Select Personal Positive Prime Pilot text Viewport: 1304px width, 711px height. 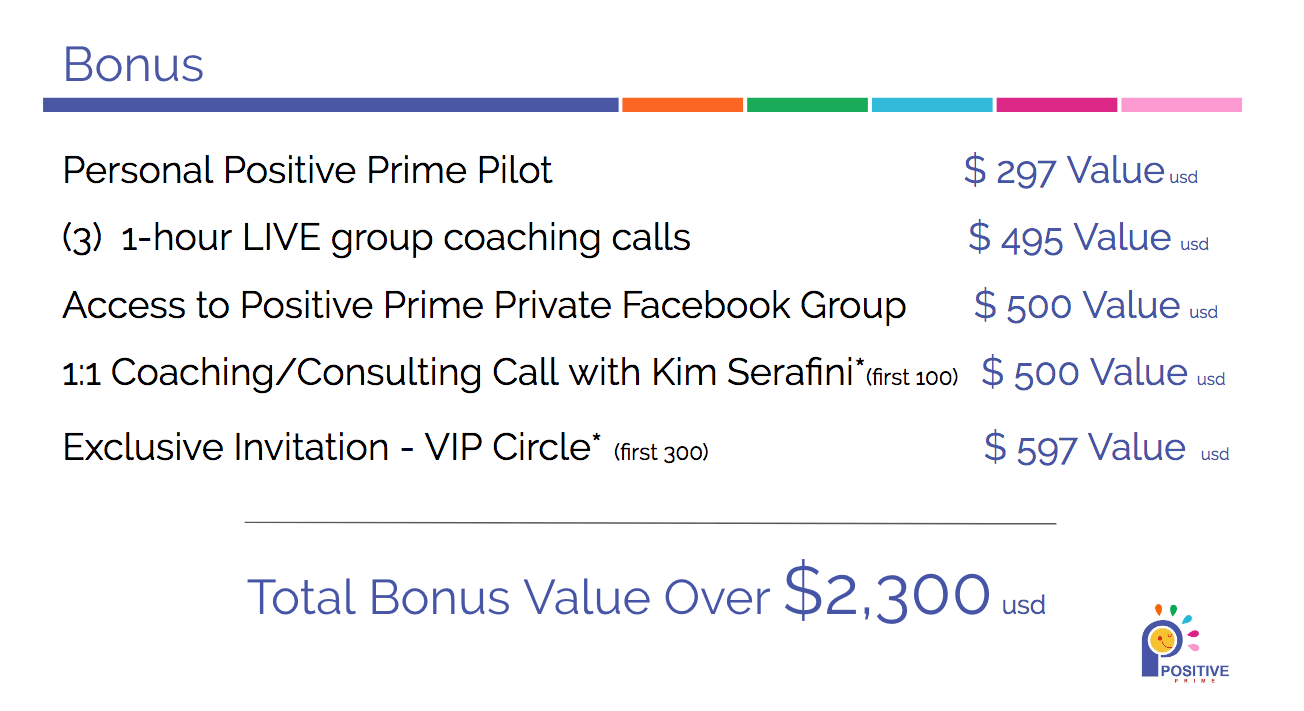307,171
